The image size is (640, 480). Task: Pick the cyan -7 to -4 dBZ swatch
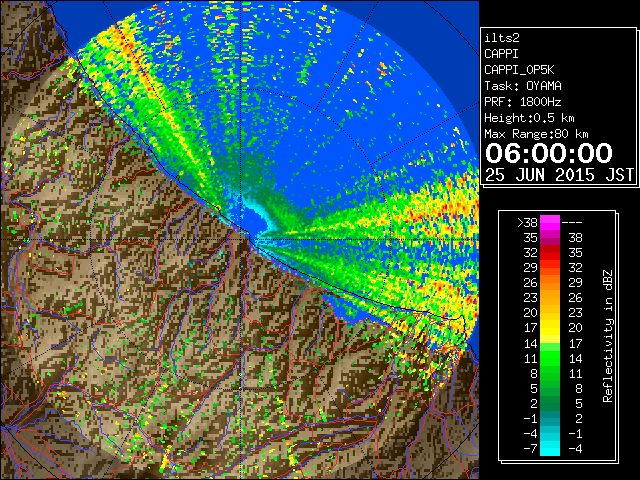550,449
